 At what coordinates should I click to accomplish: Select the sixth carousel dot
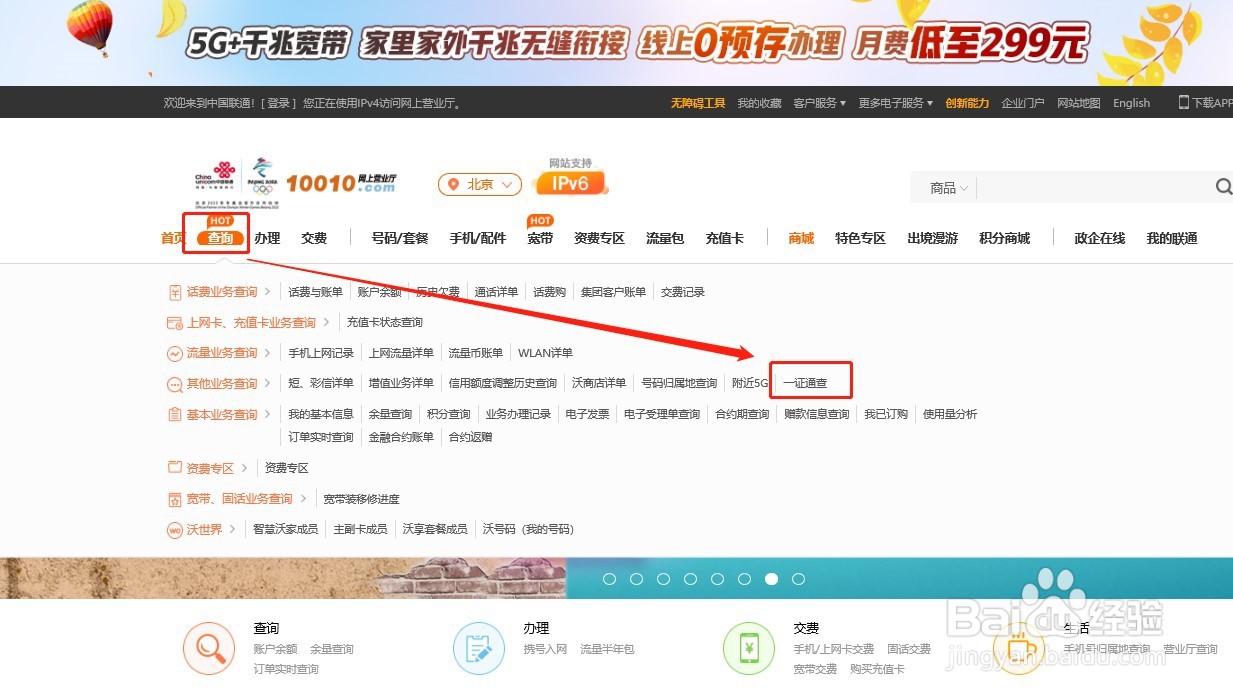(744, 579)
